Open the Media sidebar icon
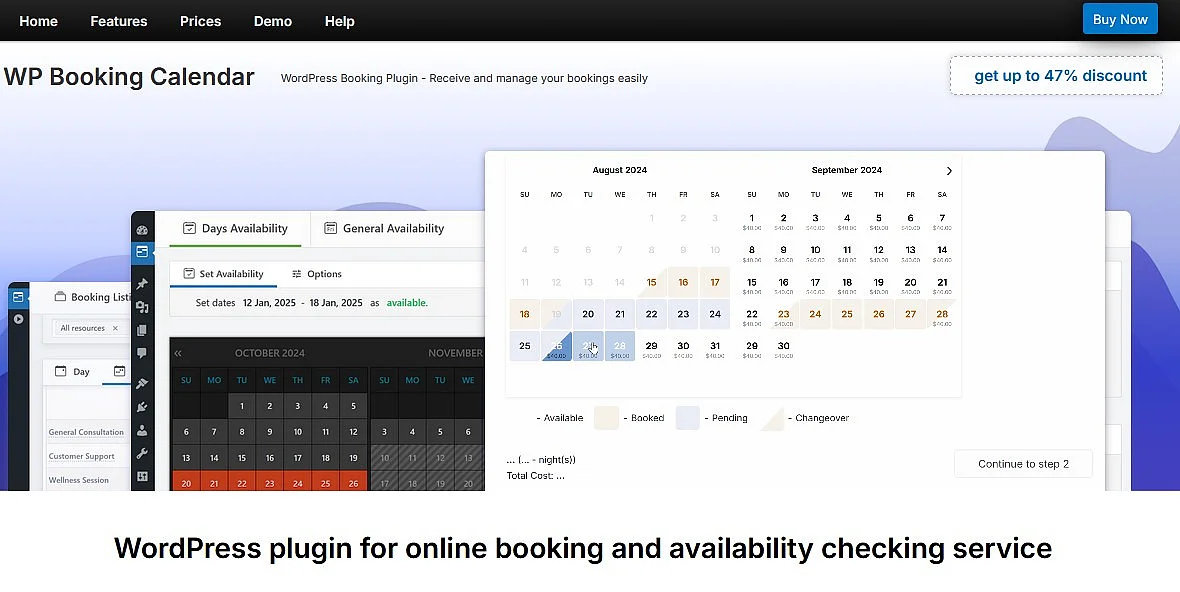 click(x=142, y=307)
